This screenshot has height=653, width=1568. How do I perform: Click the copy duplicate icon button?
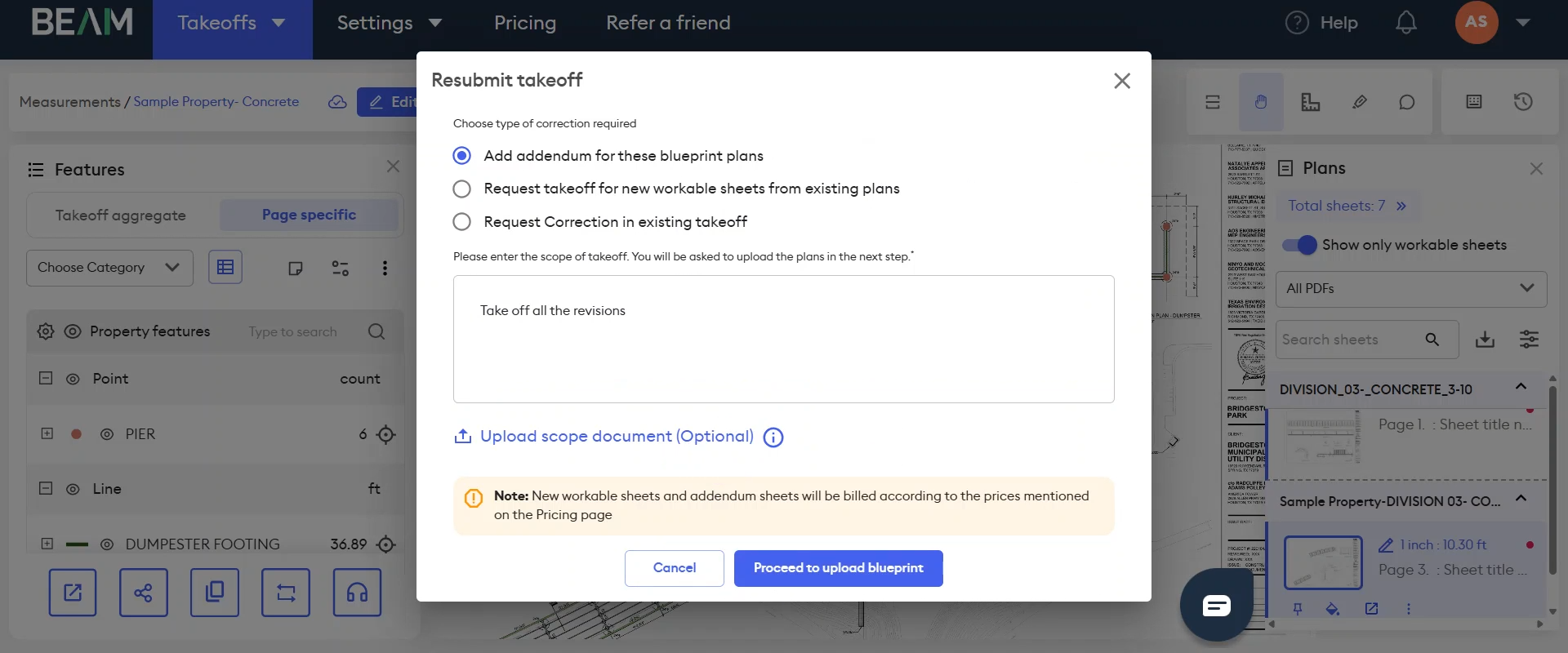pos(215,593)
